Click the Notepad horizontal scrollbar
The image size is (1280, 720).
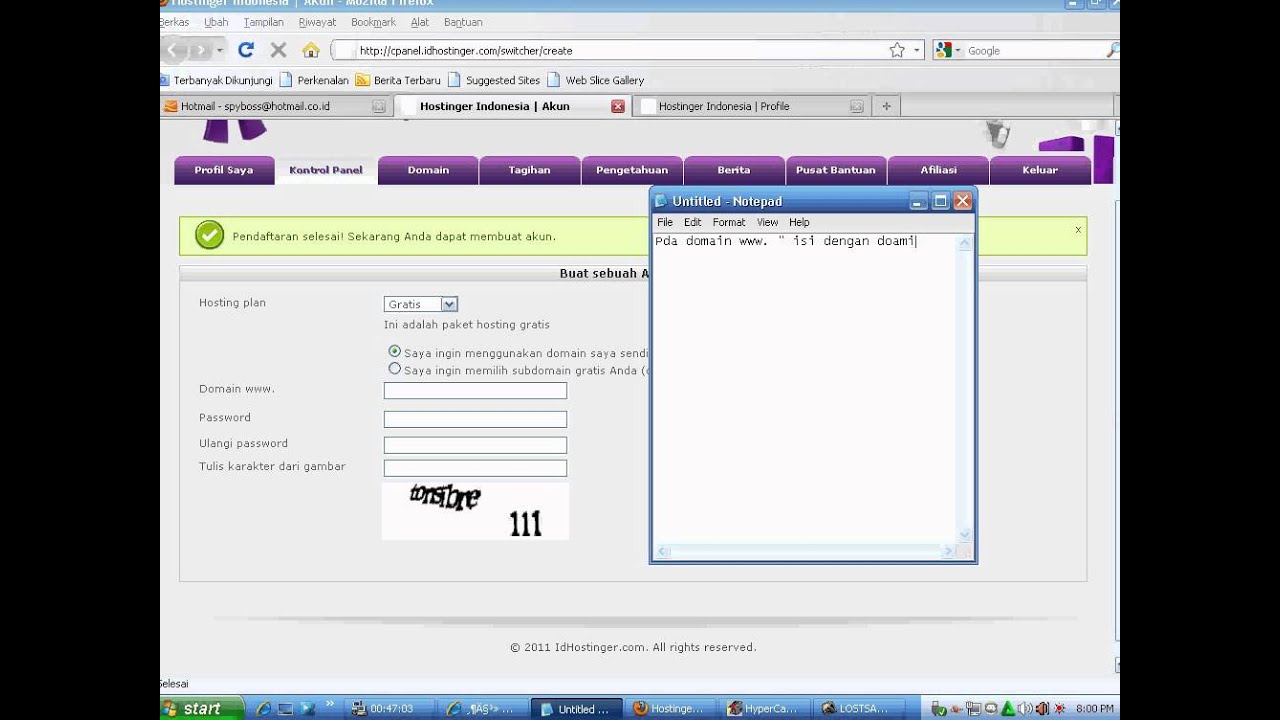805,551
